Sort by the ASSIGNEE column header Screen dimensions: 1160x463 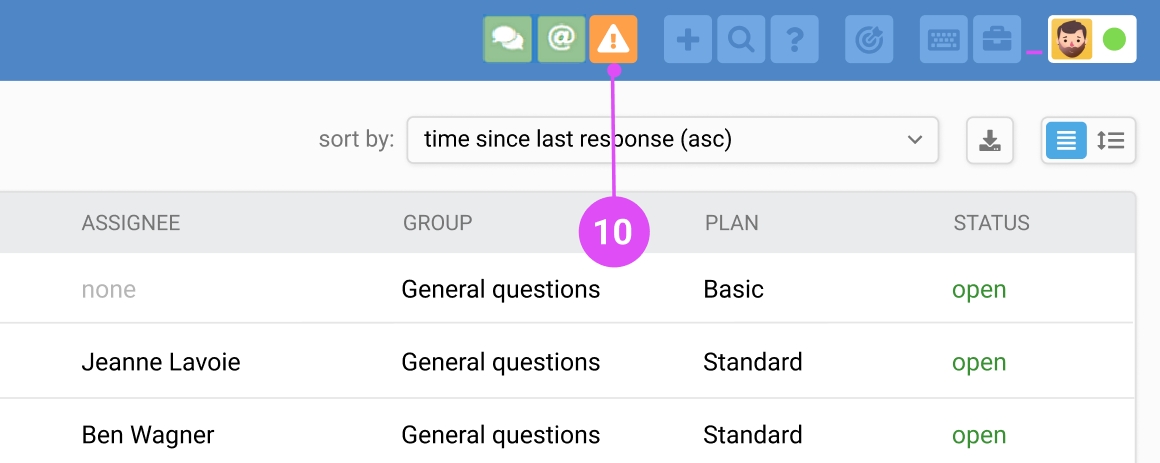131,223
